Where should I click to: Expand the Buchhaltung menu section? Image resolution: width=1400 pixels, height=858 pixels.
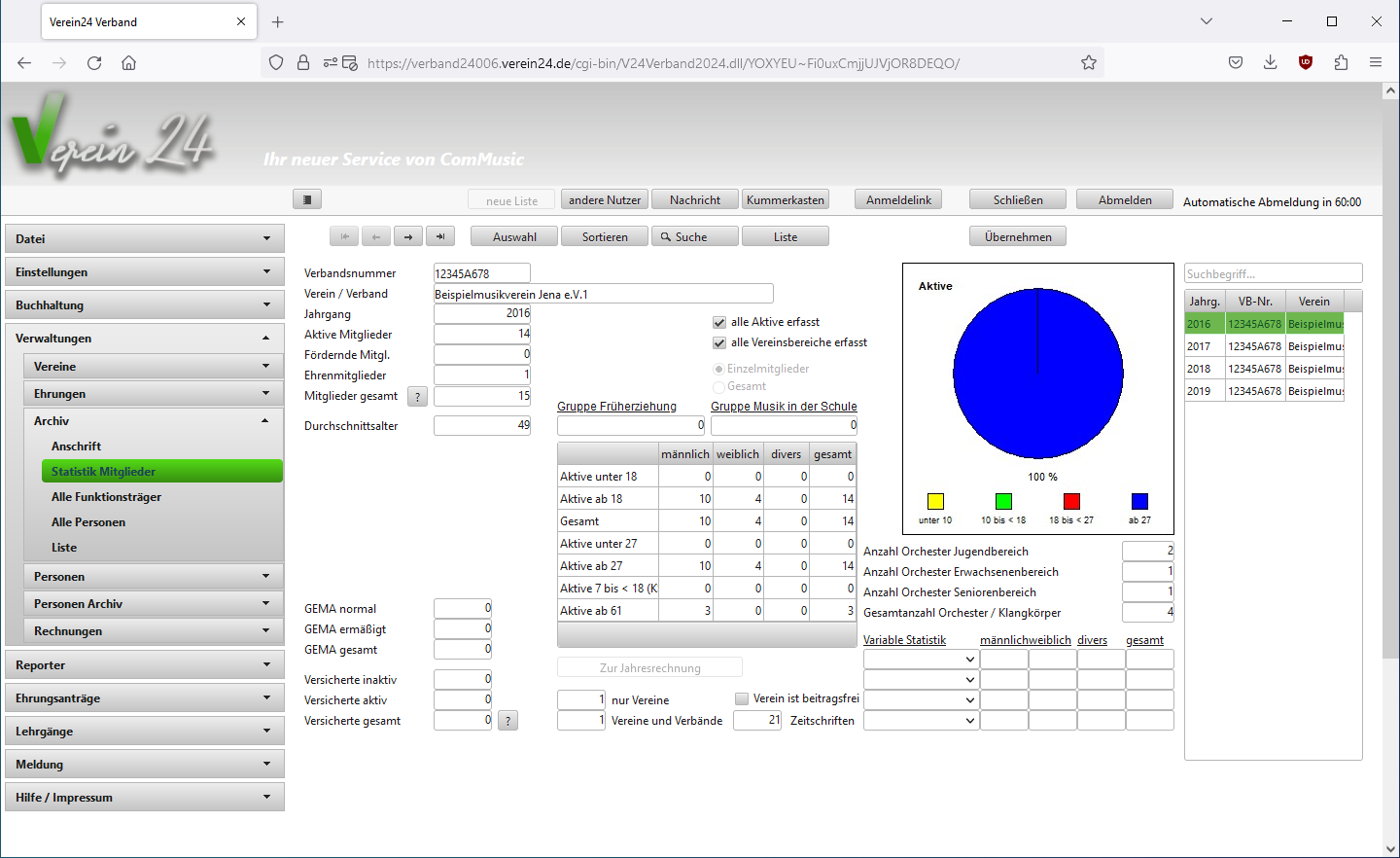[145, 305]
